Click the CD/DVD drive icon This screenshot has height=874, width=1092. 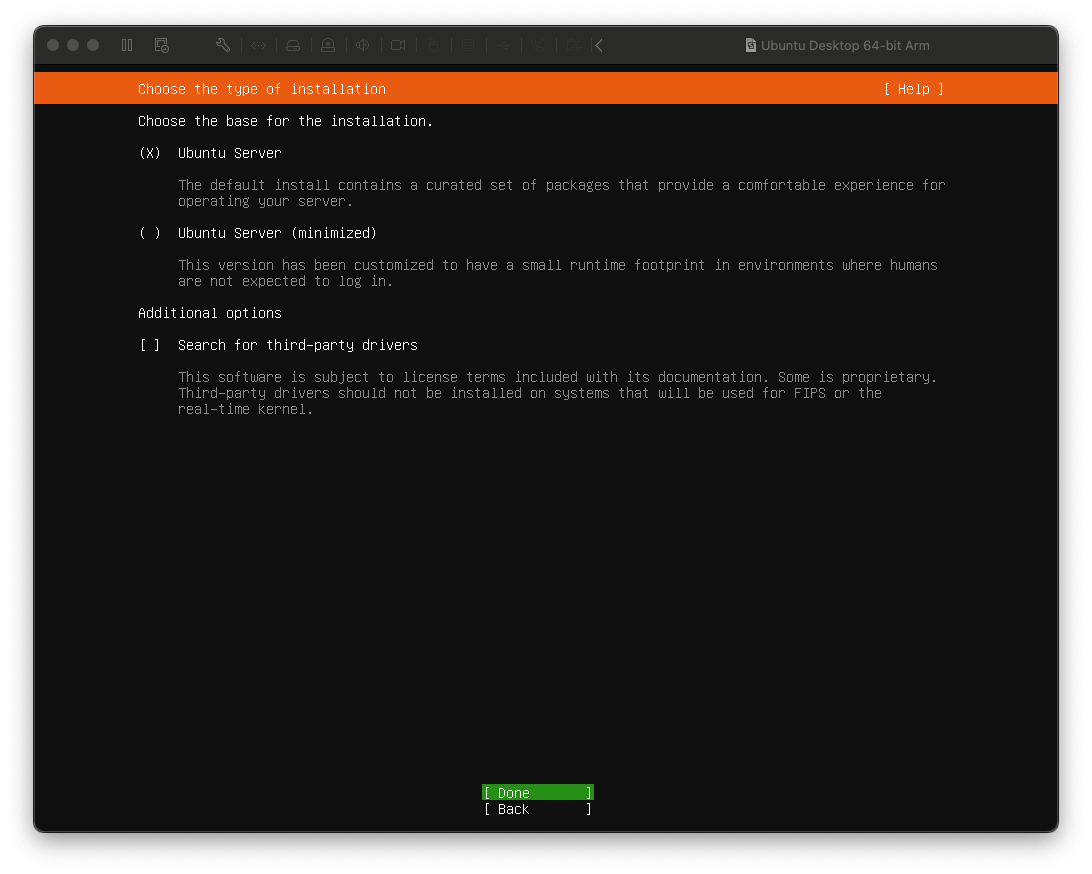click(x=328, y=45)
